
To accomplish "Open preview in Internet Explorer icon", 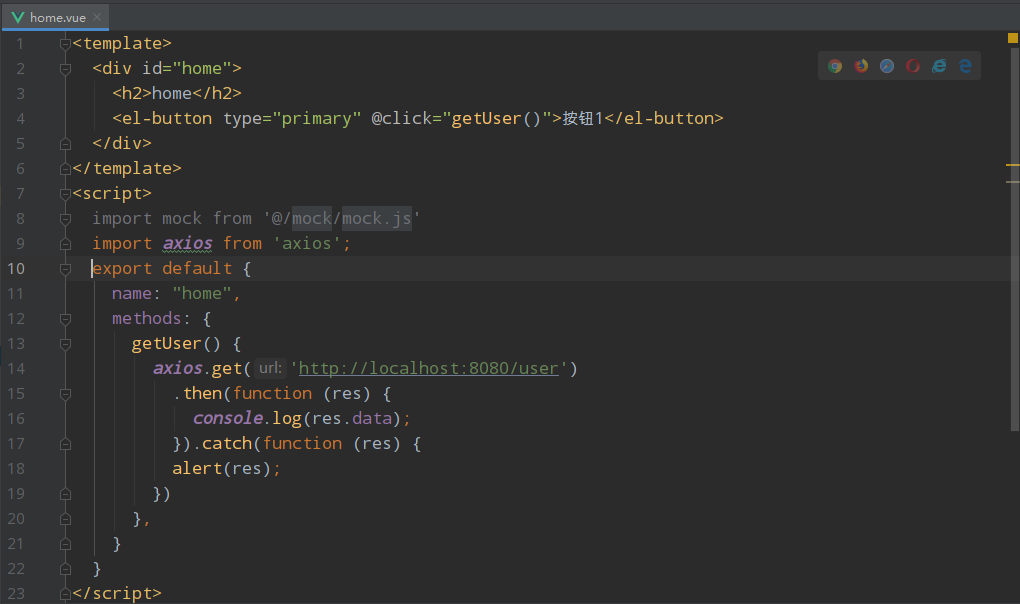I will click(x=939, y=66).
